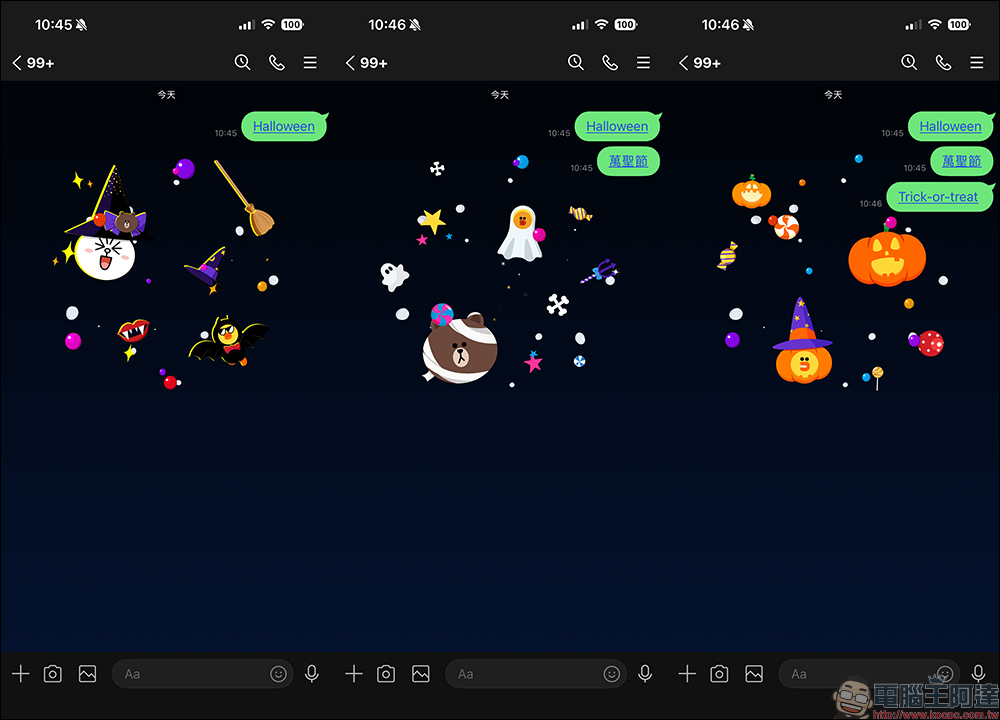Tap the microphone icon on the left phone

(x=312, y=674)
